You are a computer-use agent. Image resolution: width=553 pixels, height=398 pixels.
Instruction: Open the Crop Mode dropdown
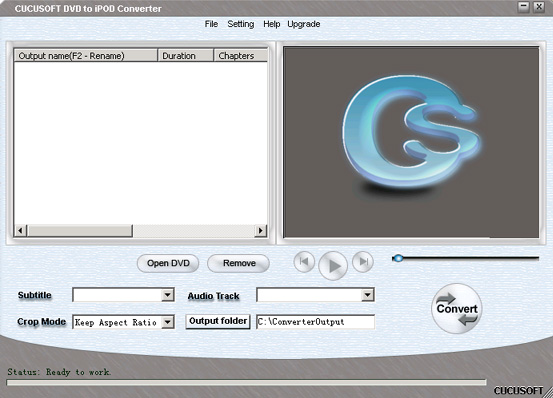point(168,322)
